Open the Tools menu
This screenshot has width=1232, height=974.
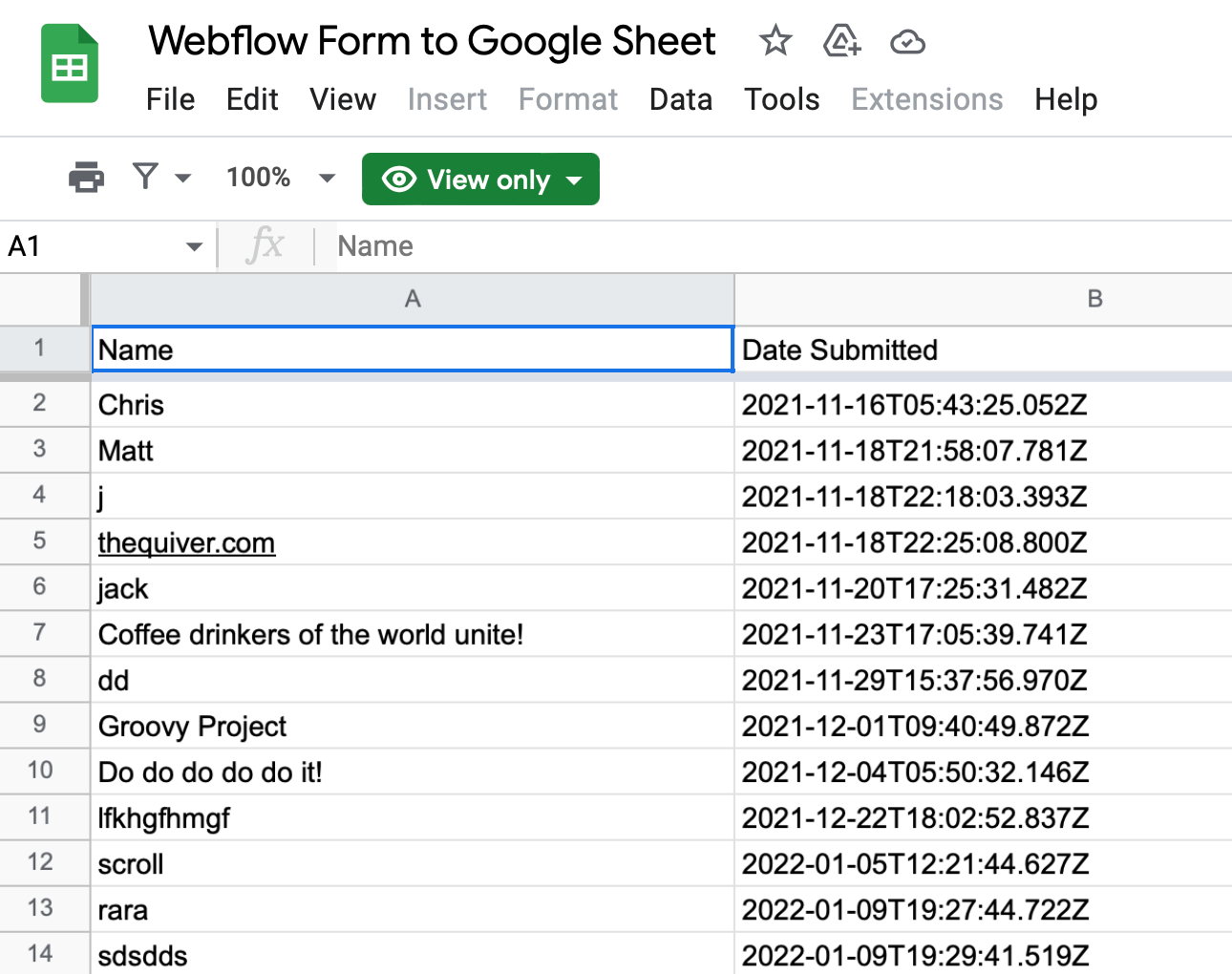coord(782,99)
